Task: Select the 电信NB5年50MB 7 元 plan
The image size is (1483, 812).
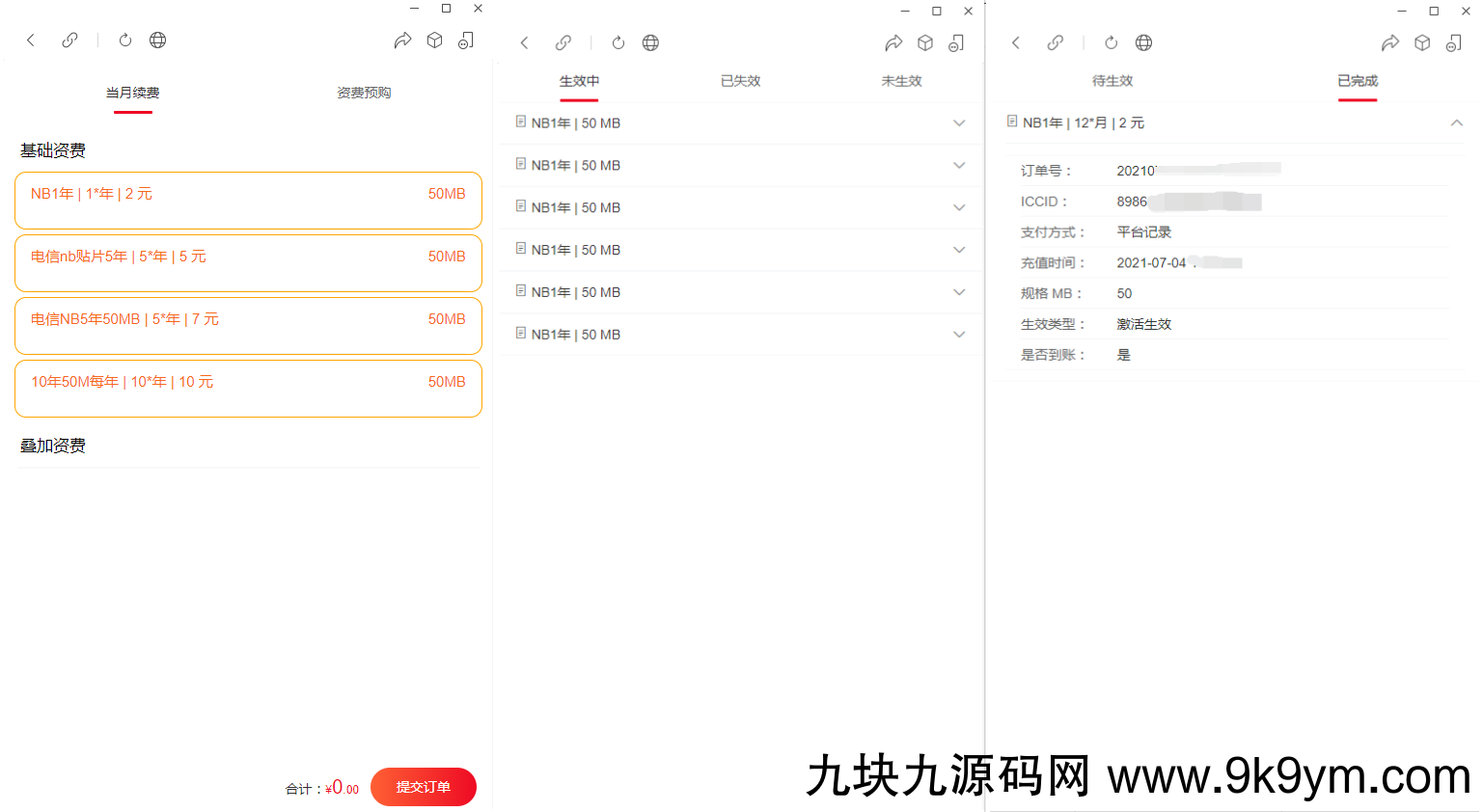Action: 248,326
